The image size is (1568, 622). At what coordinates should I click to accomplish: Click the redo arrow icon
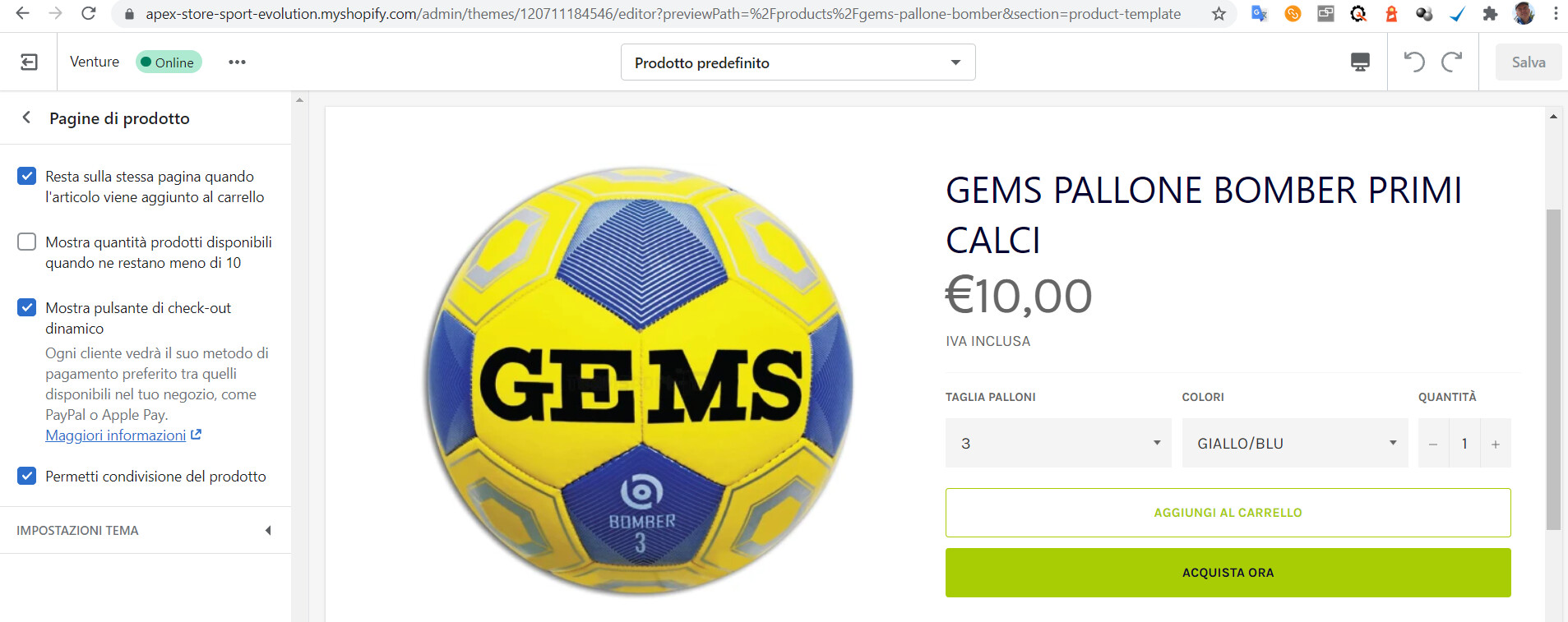tap(1452, 62)
